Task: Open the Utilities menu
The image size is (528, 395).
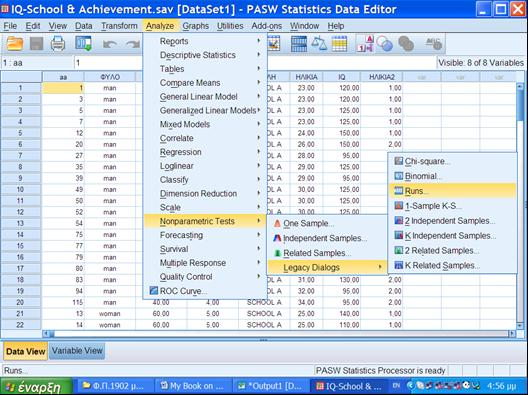Action: pos(230,26)
